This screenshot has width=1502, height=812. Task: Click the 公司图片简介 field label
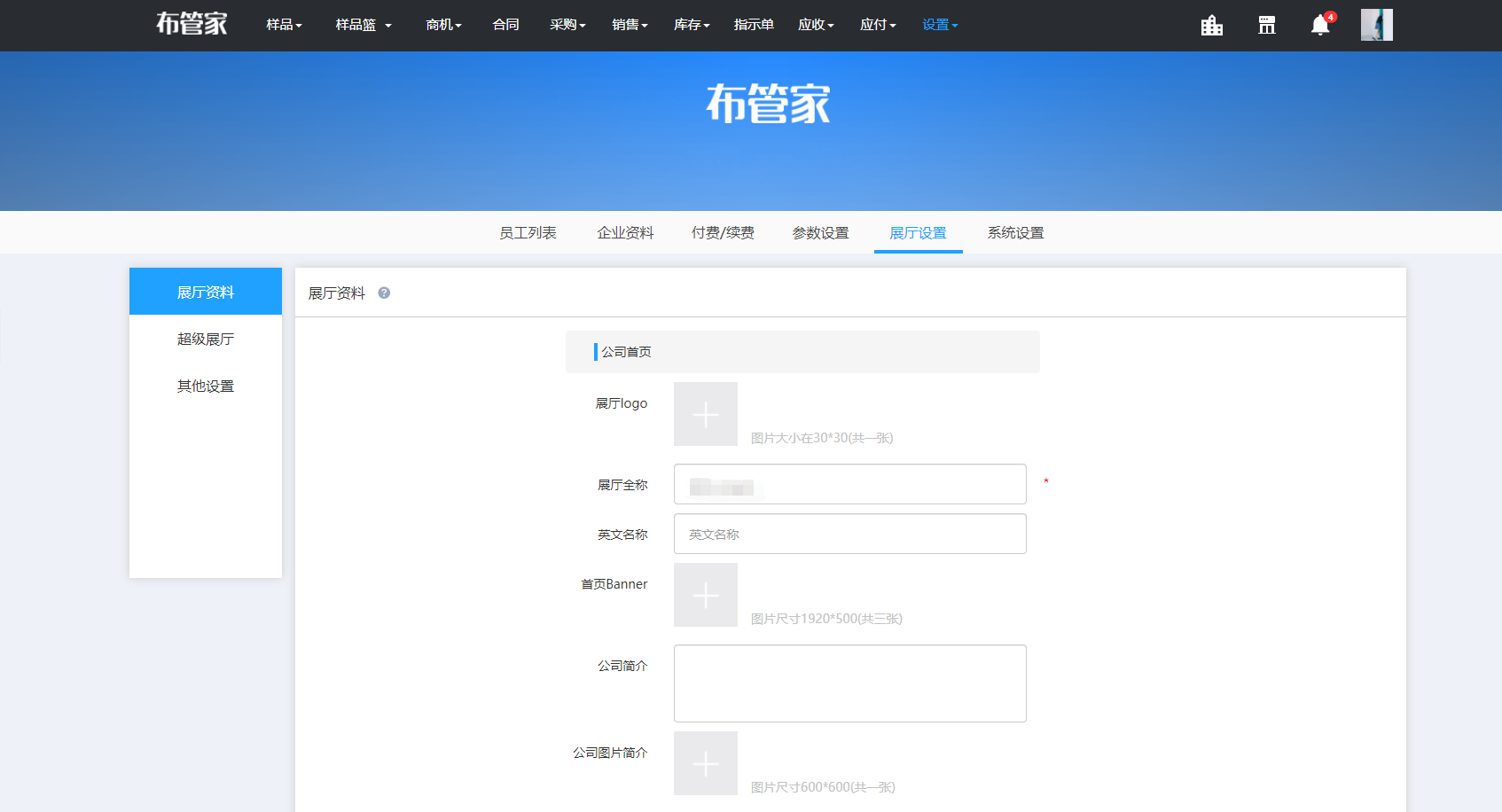pos(610,753)
